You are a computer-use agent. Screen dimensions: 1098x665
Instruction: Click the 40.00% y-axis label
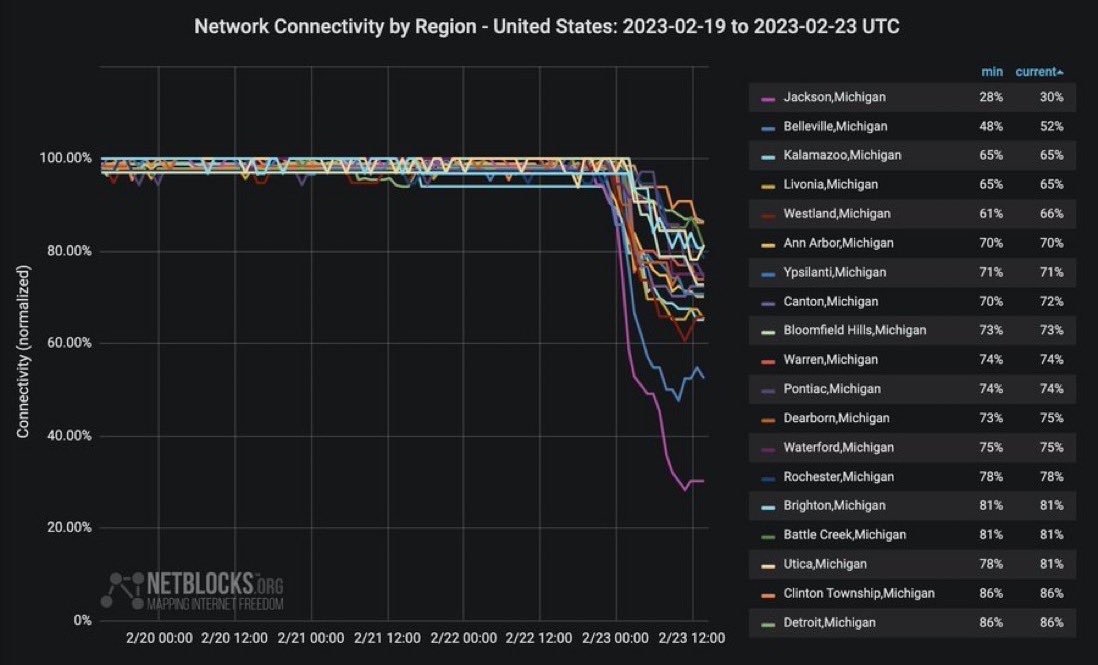[x=69, y=435]
